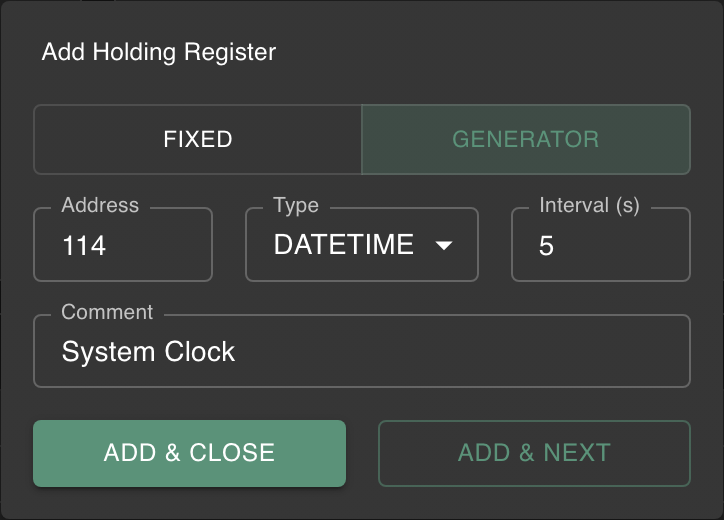
Task: Click the Interval (s) label text
Action: tap(589, 206)
